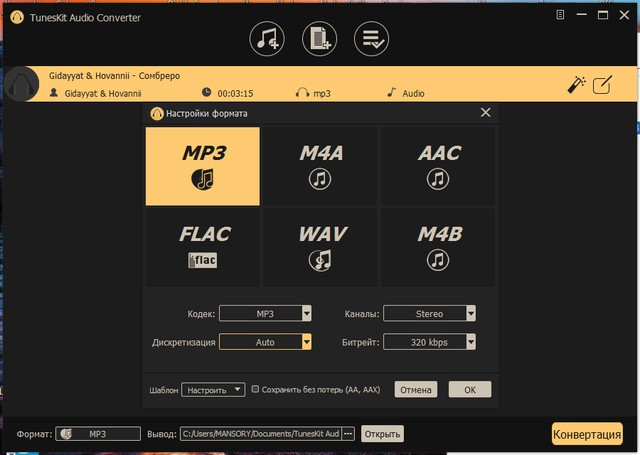Enable the lossless save checkbox (AA, AAX)

255,389
